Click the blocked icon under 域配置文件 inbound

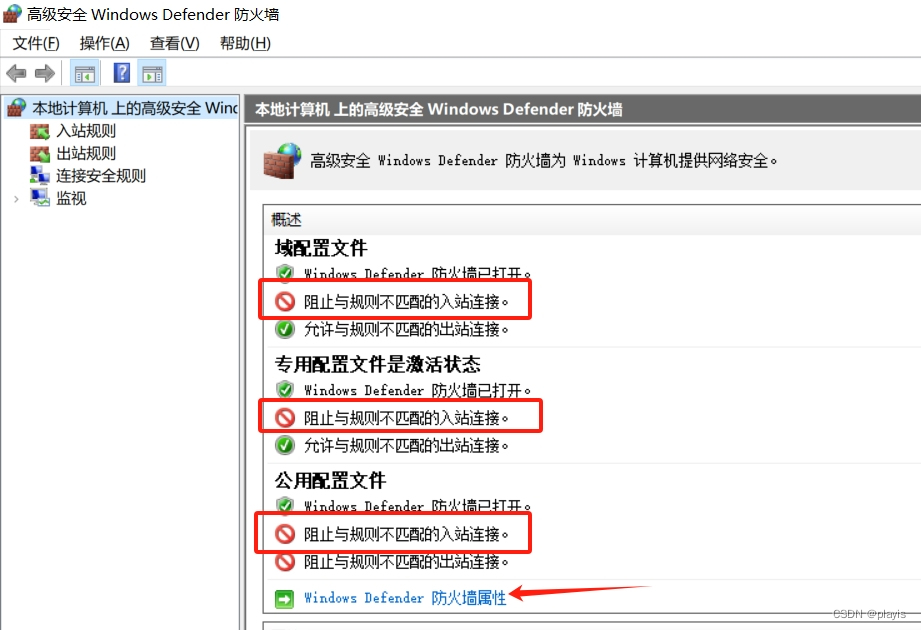285,302
